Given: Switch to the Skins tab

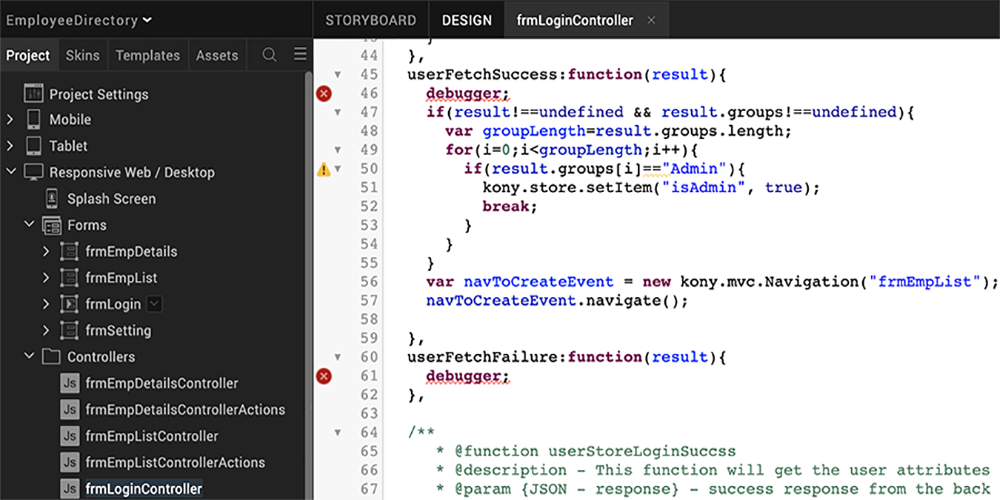Looking at the screenshot, I should coord(82,55).
